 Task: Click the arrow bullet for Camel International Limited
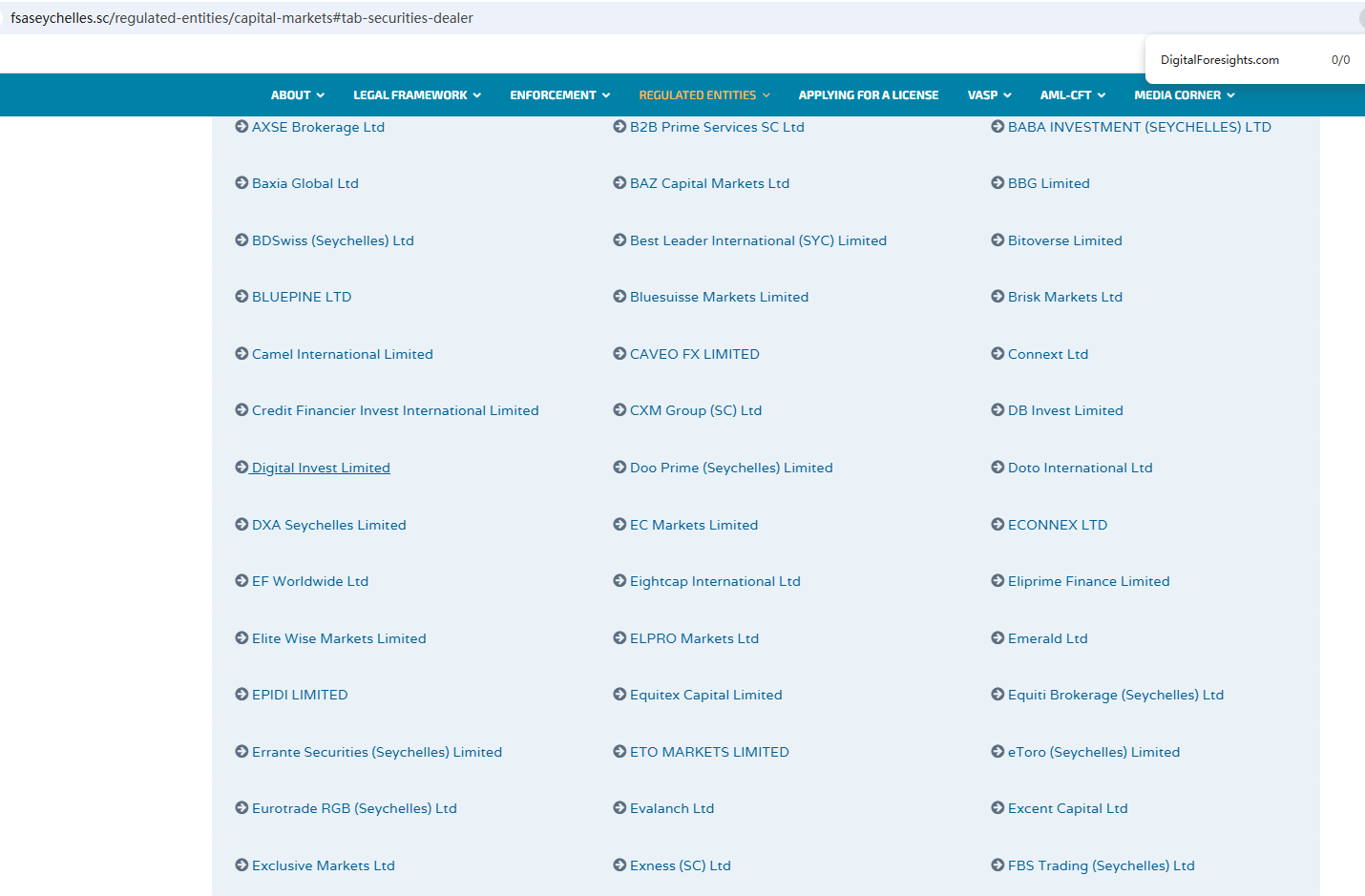tap(241, 353)
